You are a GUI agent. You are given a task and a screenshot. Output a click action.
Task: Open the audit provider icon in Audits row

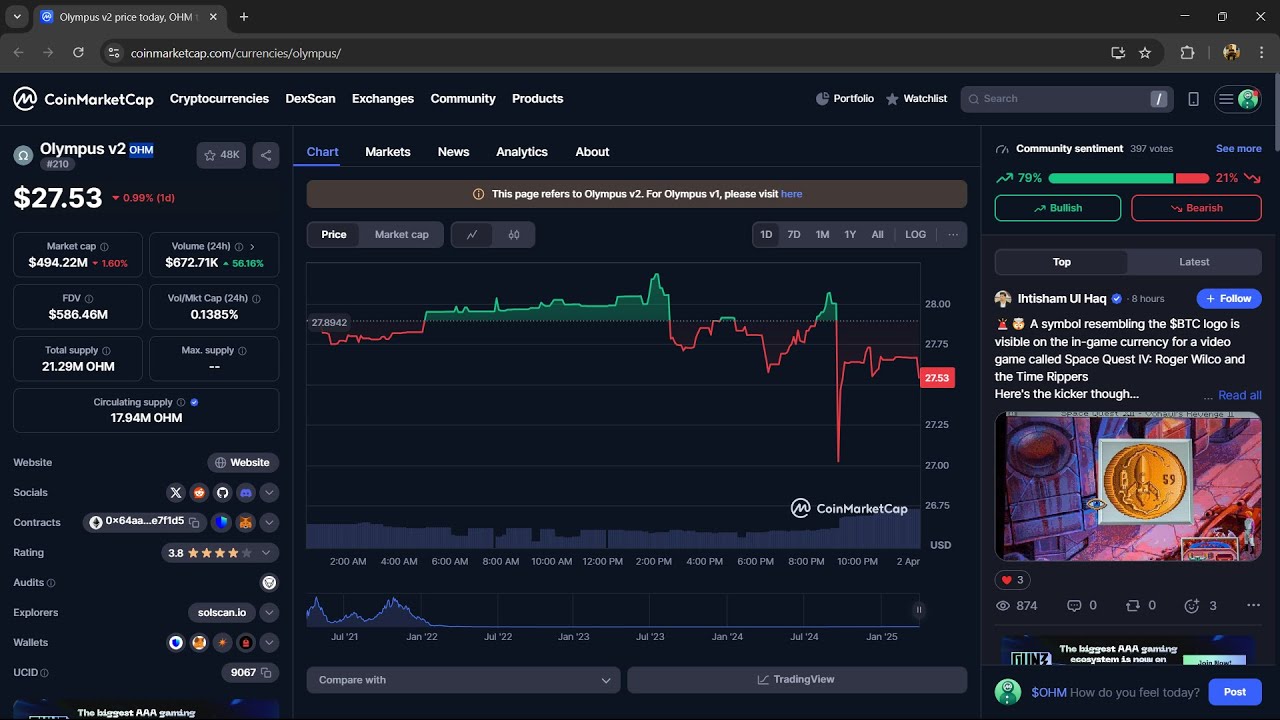[x=269, y=582]
